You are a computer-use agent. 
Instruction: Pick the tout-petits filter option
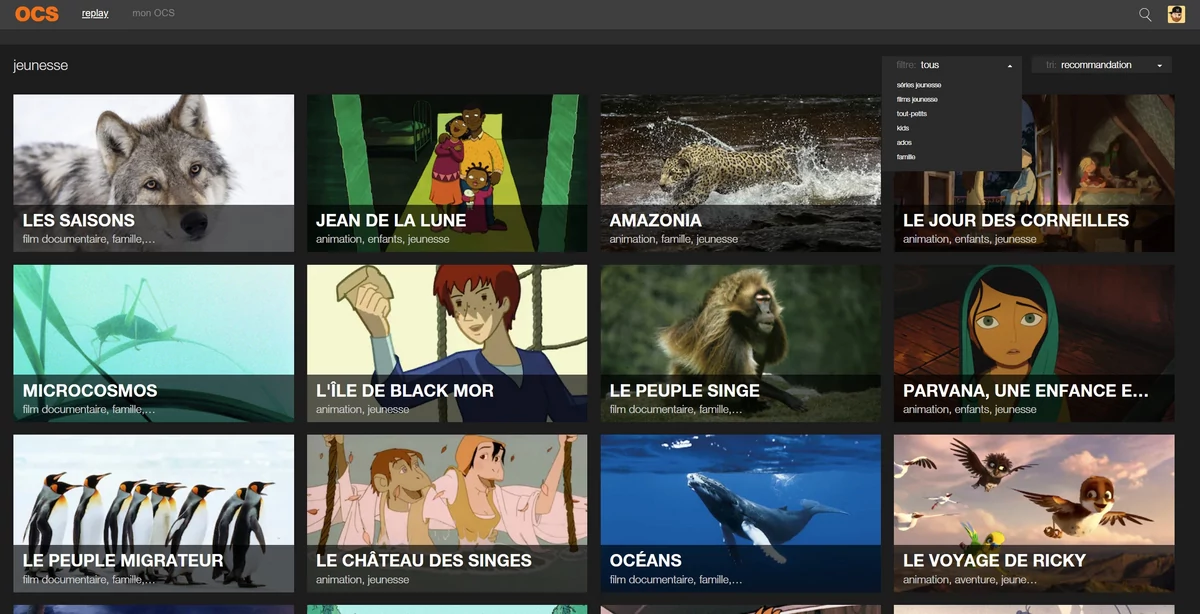(911, 114)
